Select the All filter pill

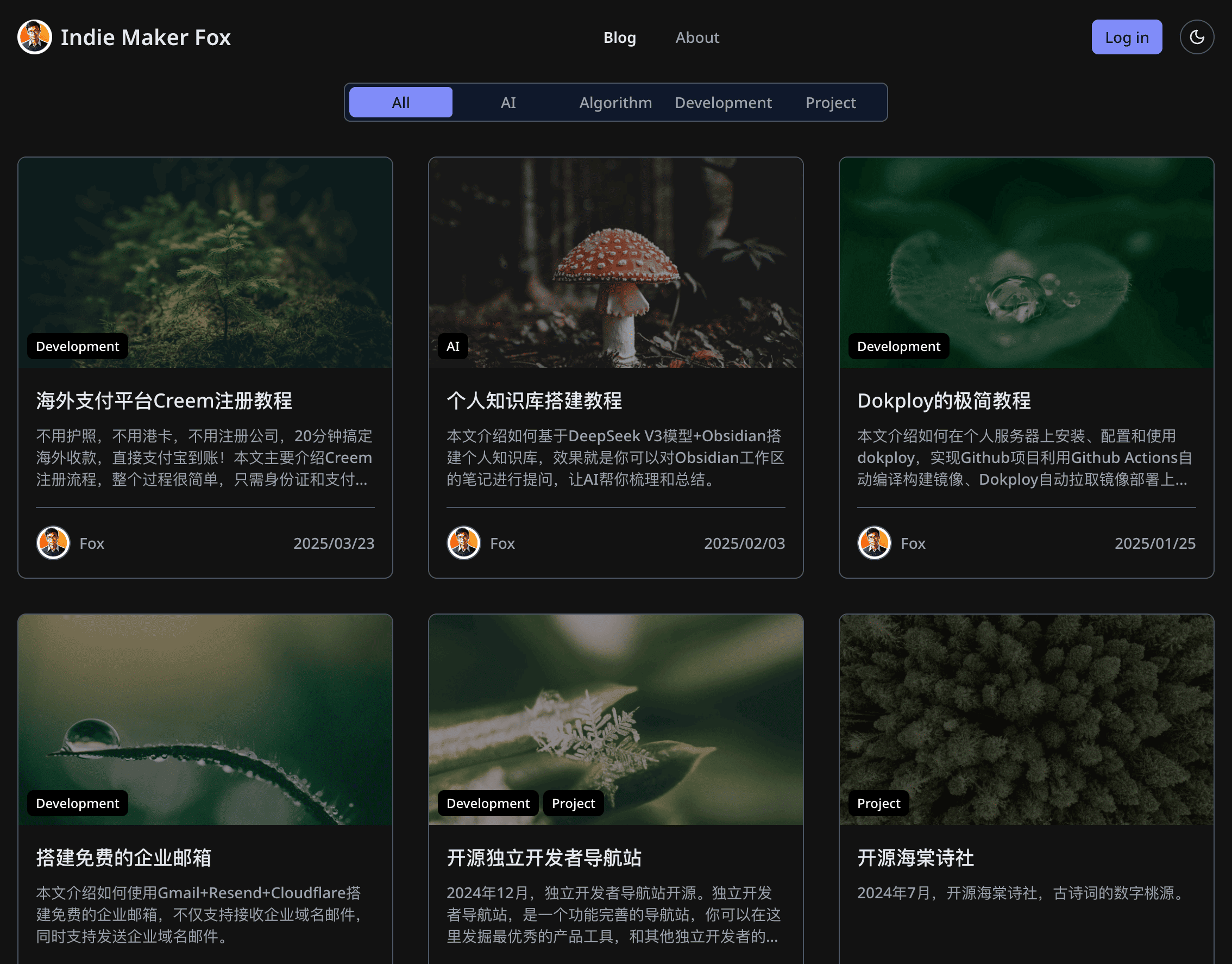point(400,102)
